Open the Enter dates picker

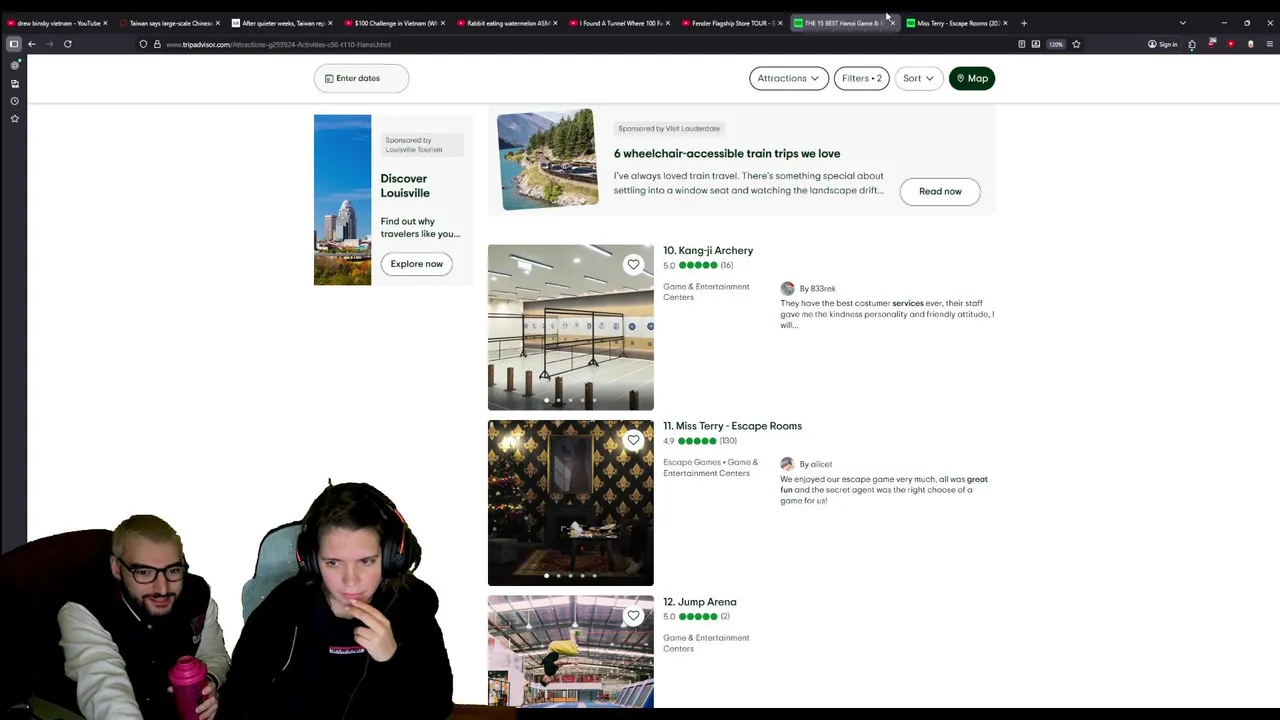(x=361, y=78)
